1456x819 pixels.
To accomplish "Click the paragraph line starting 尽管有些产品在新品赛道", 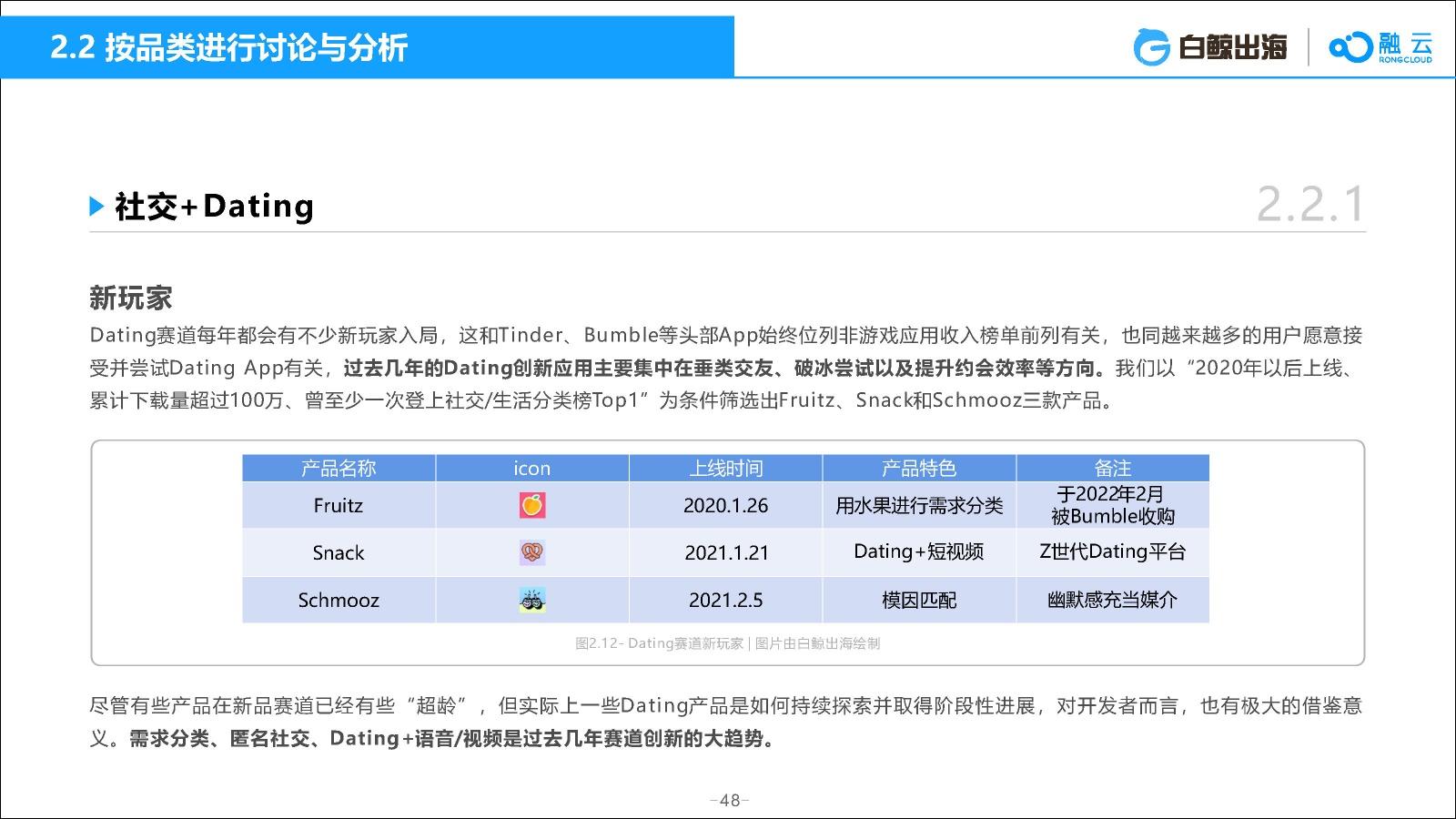I will (x=726, y=705).
